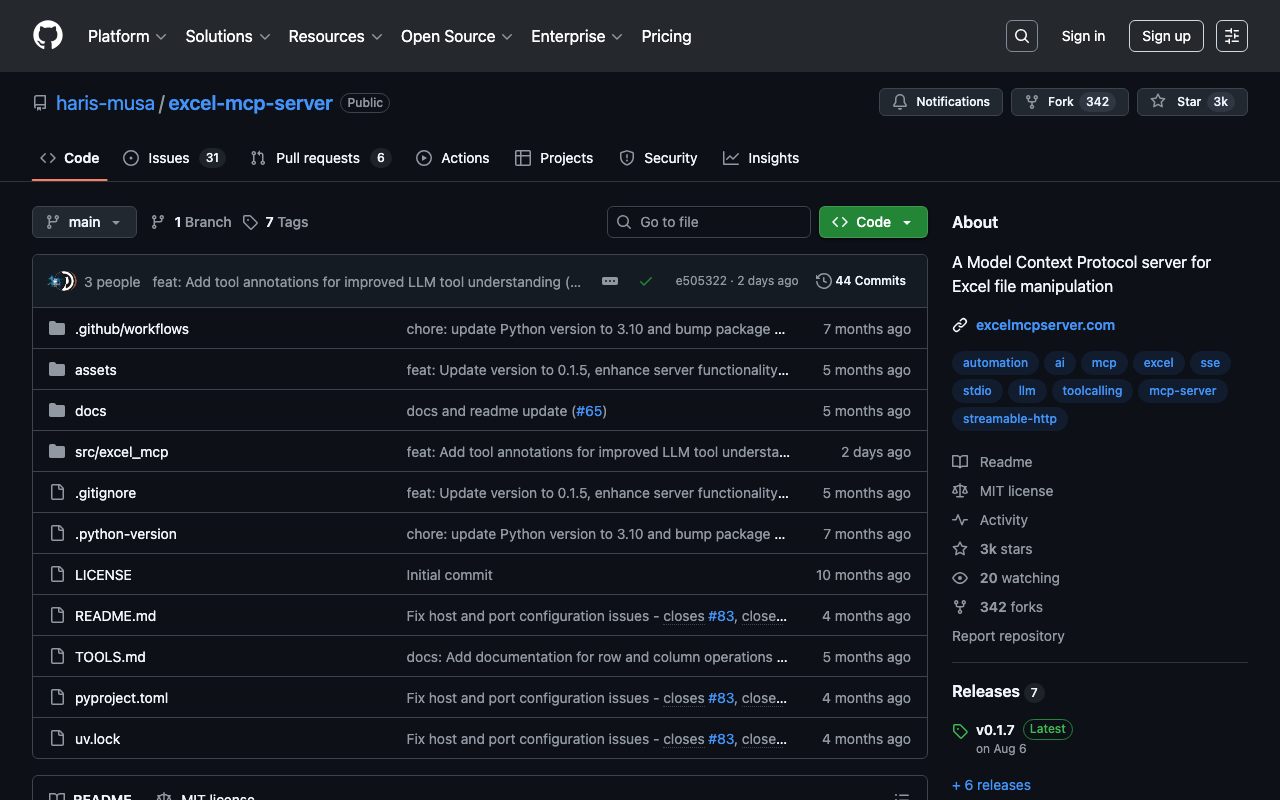Open the green Code dropdown
This screenshot has height=800, width=1280.
pyautogui.click(x=873, y=222)
